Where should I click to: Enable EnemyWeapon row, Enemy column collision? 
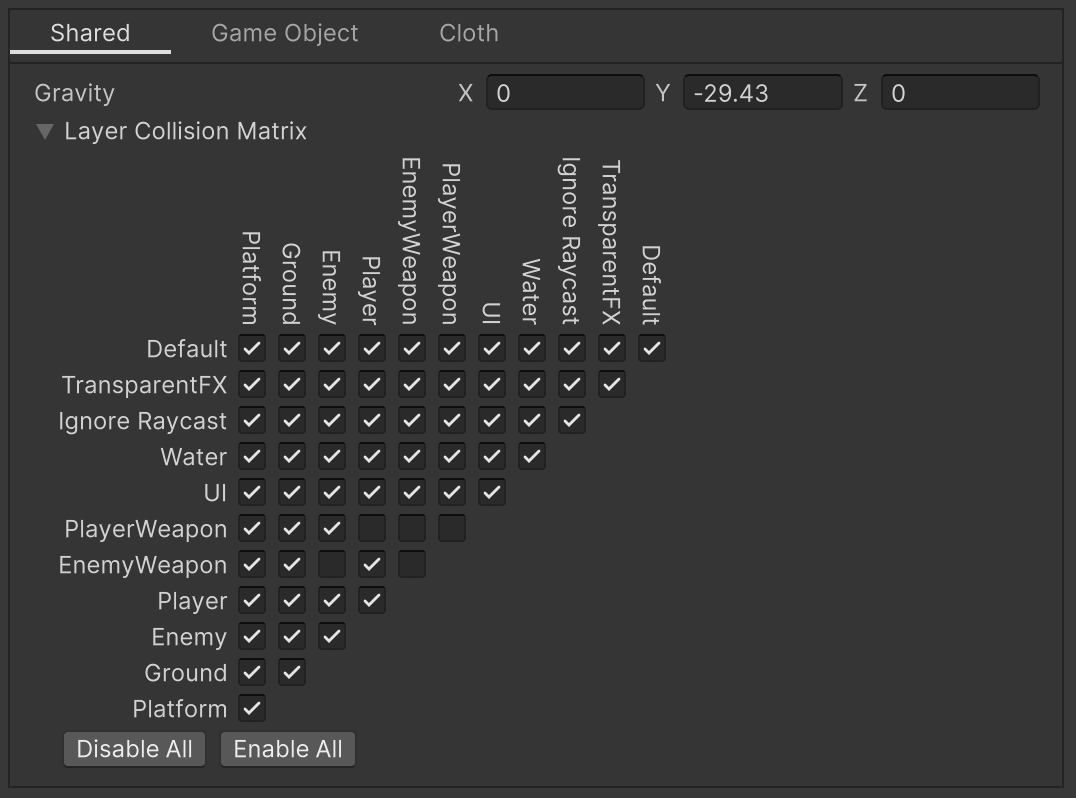pyautogui.click(x=332, y=565)
